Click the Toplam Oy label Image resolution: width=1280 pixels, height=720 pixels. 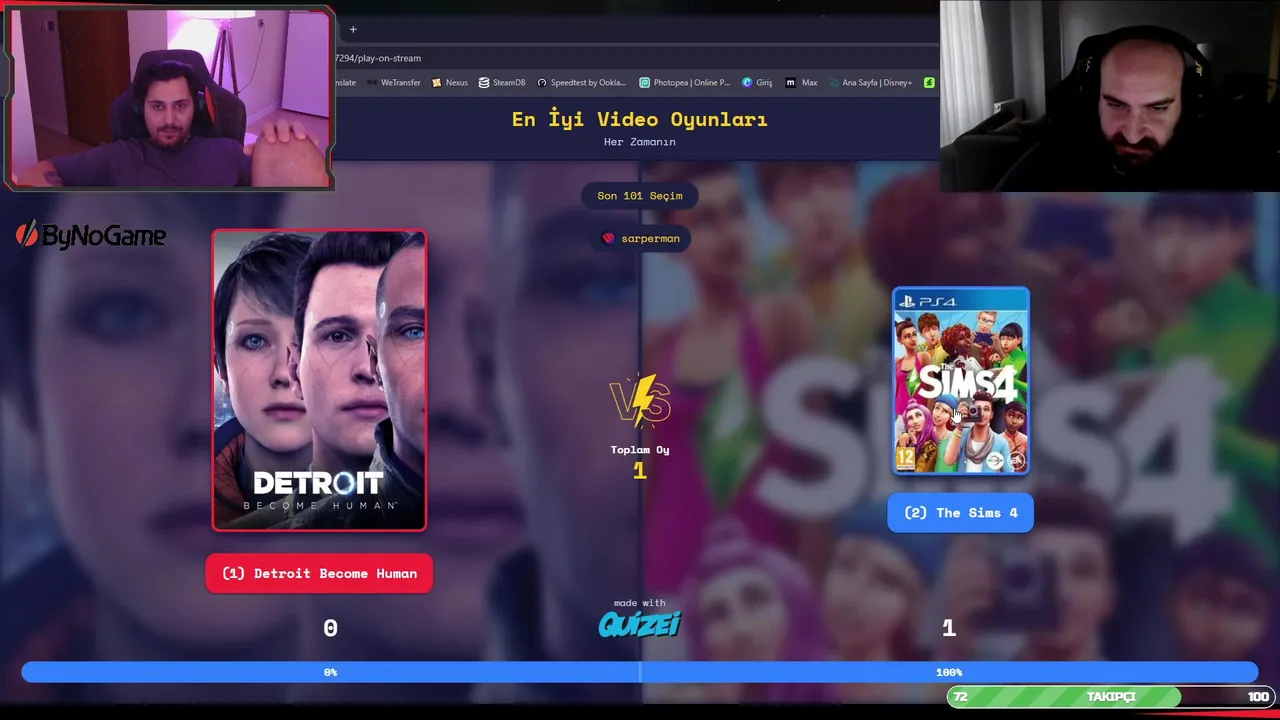click(640, 450)
